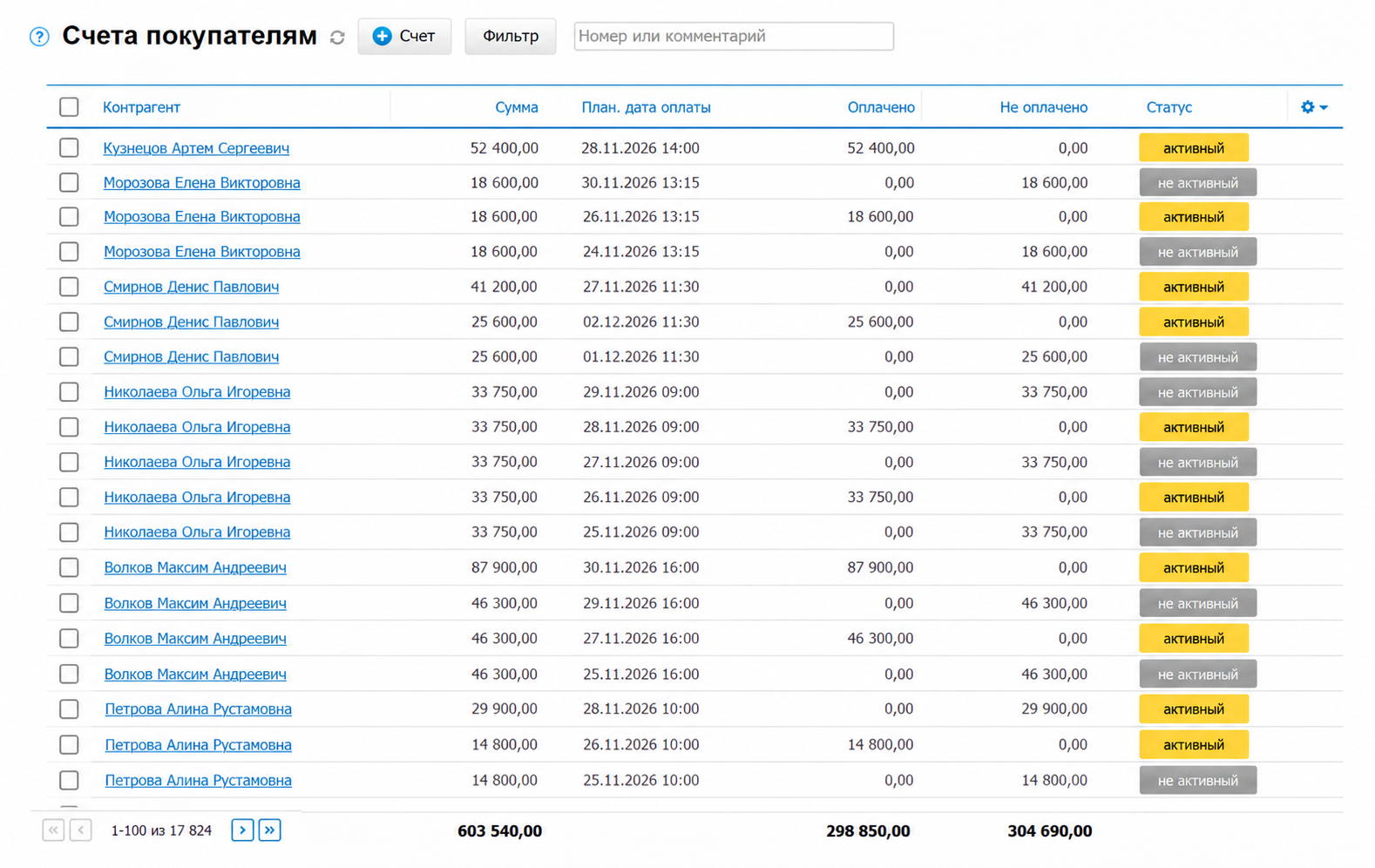Sort by the Статус column header
1375x868 pixels.
pos(1168,107)
